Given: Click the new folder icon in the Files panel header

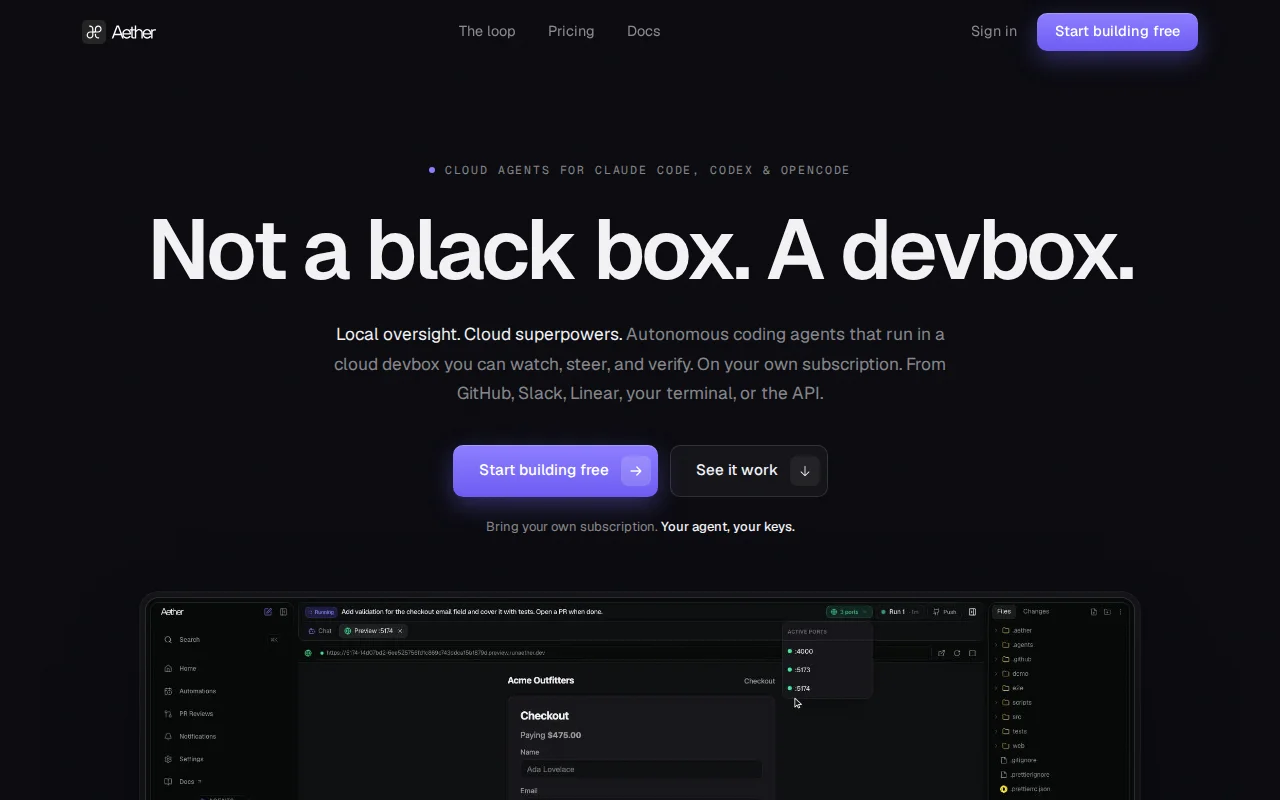Looking at the screenshot, I should click(1107, 612).
